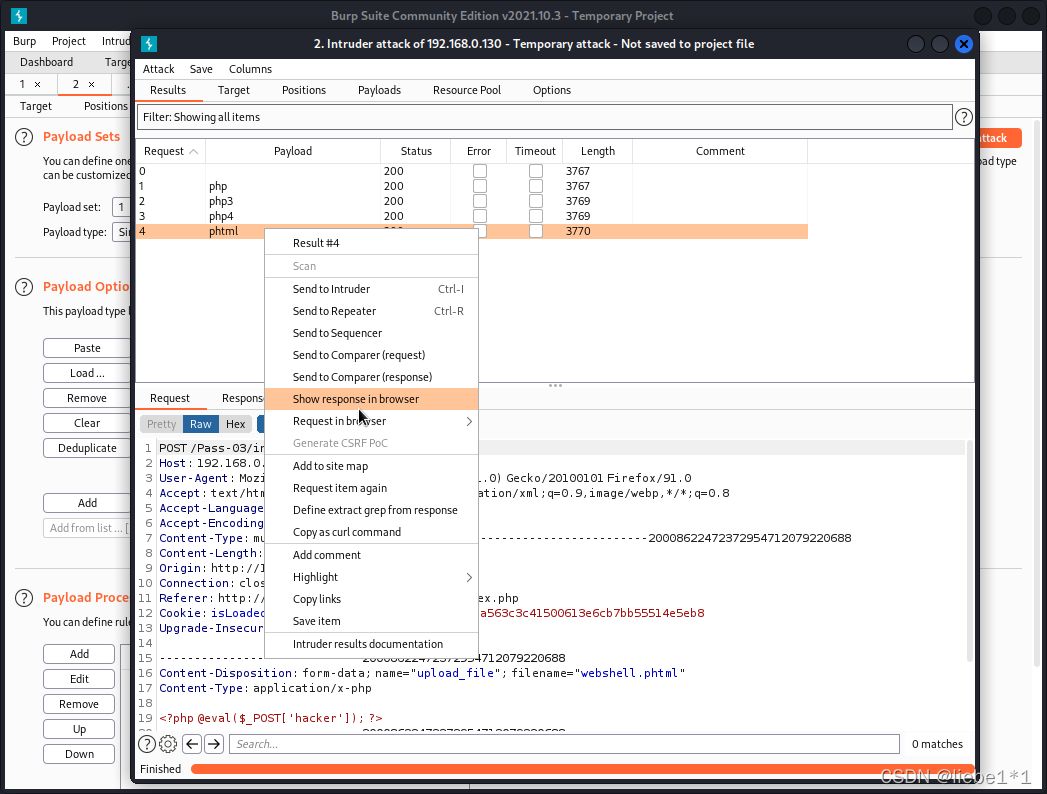The image size is (1047, 794).
Task: Switch to Resource Pool tab
Action: click(467, 90)
